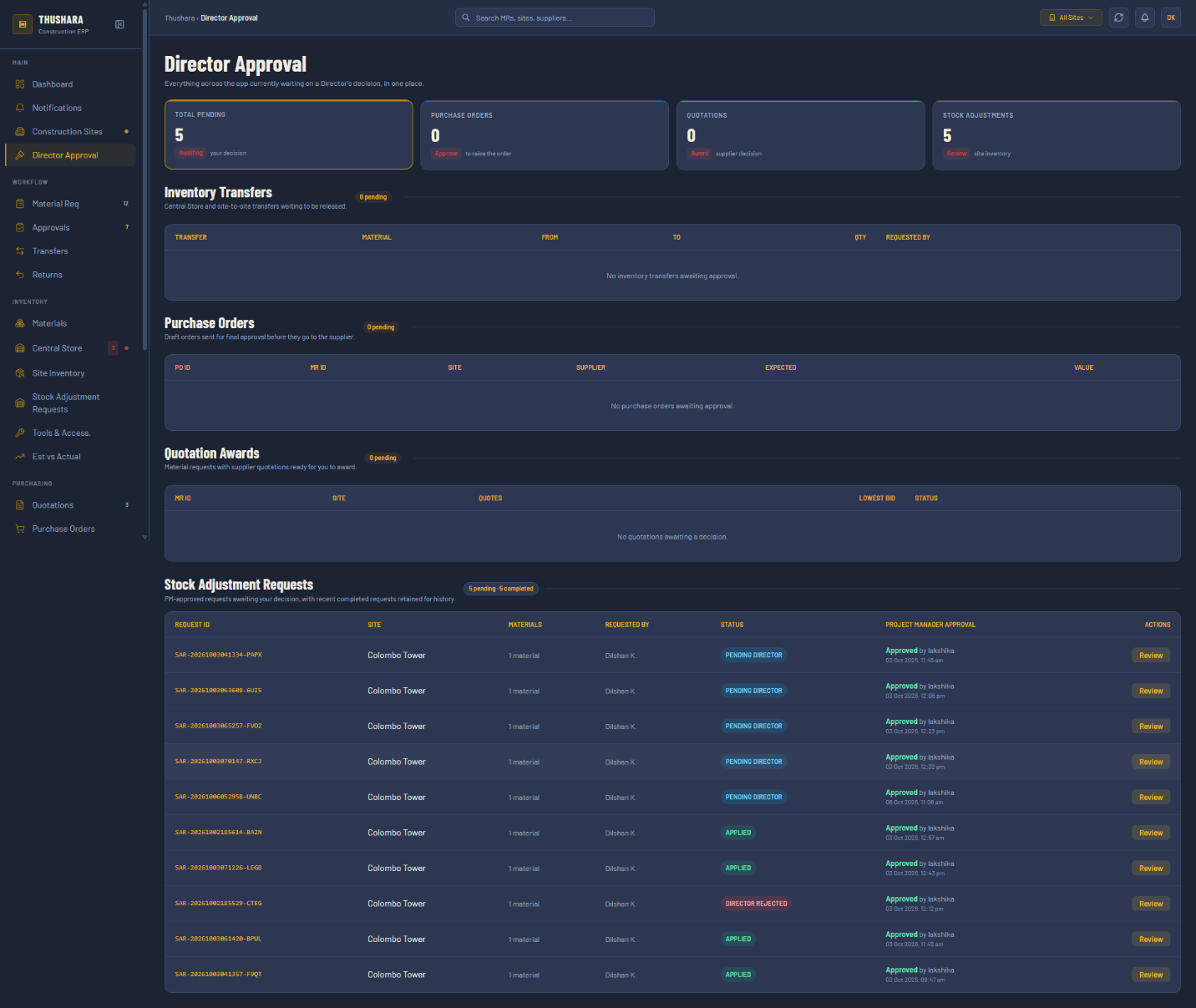
Task: Open the DK user avatar menu
Action: [1171, 18]
